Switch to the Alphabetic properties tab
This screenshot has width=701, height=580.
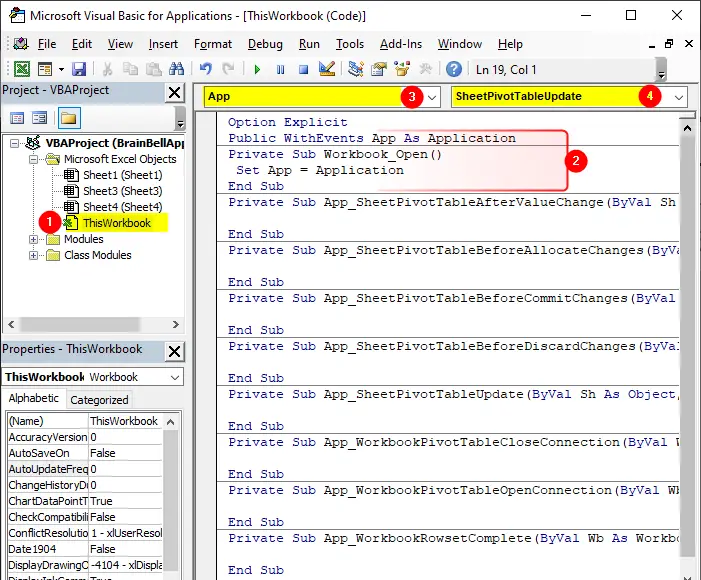pyautogui.click(x=34, y=398)
